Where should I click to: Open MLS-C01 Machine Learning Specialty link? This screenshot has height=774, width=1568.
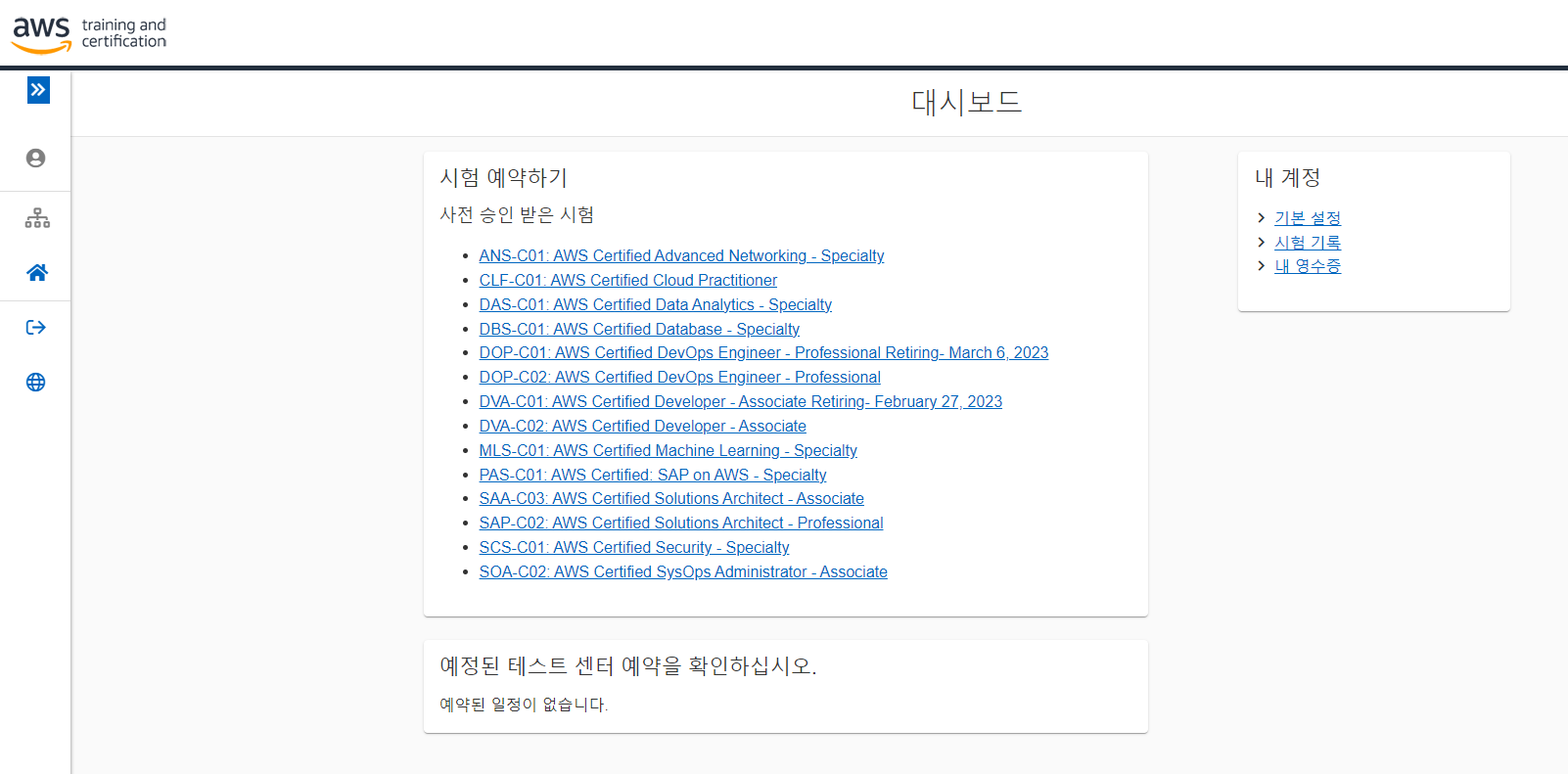coord(668,450)
